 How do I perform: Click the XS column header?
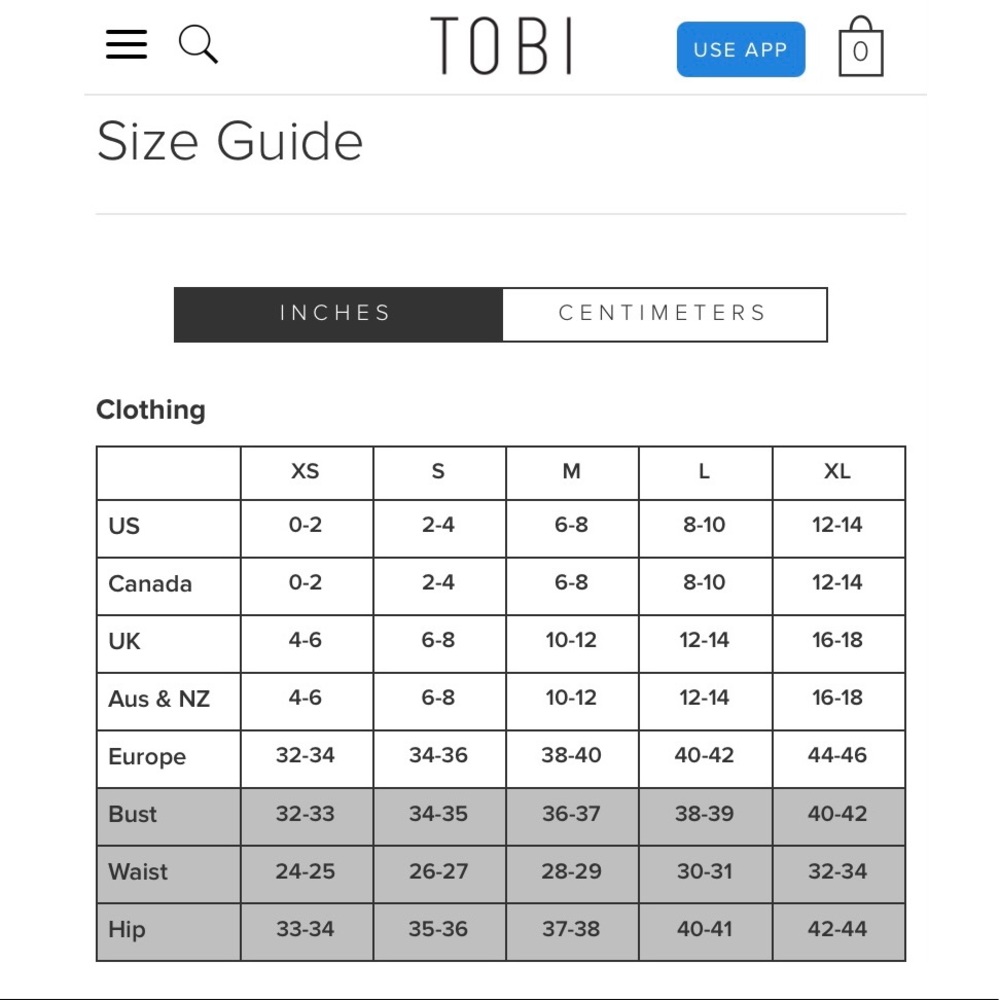click(x=305, y=472)
